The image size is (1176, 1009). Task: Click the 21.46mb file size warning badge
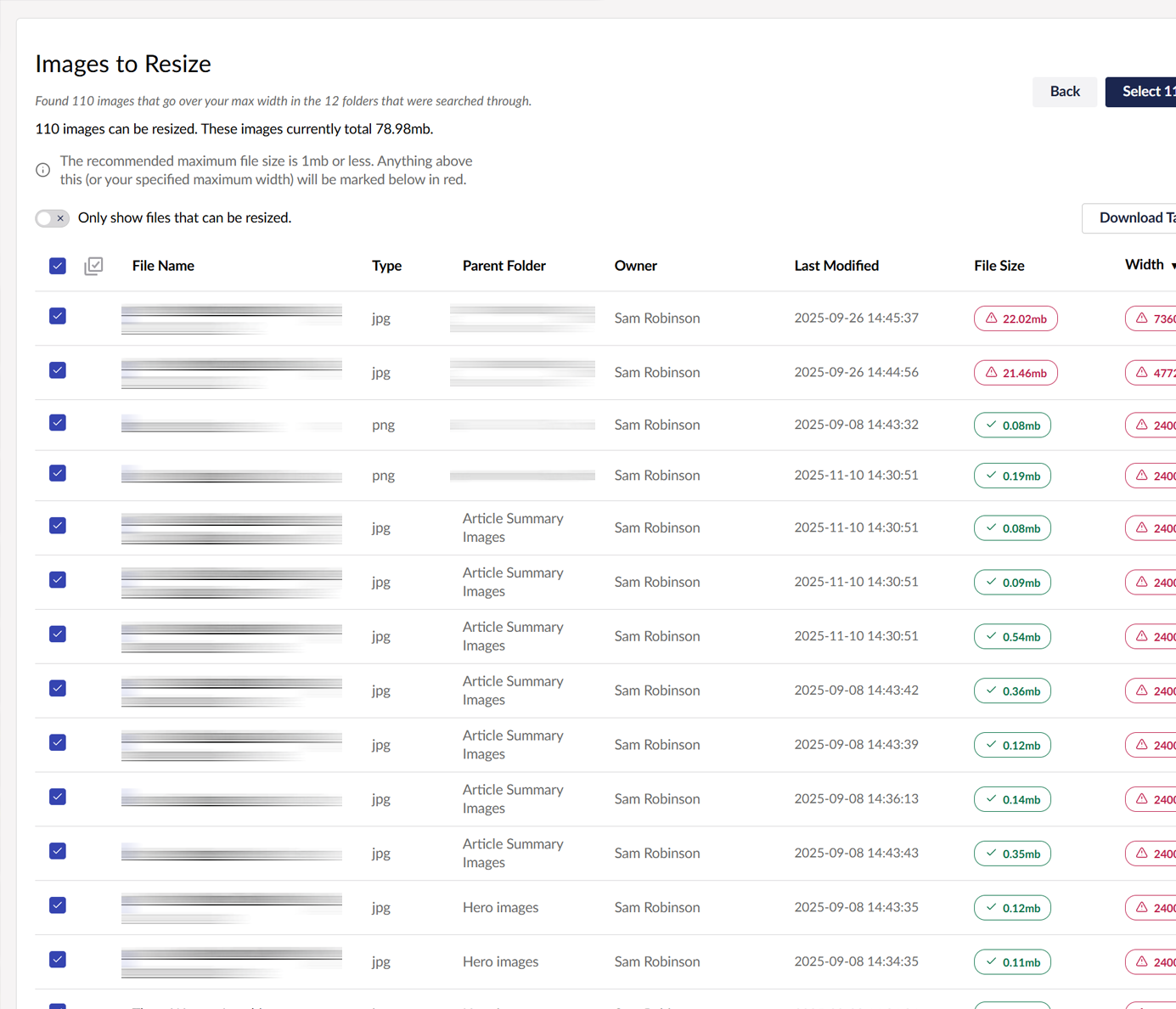click(x=1016, y=373)
